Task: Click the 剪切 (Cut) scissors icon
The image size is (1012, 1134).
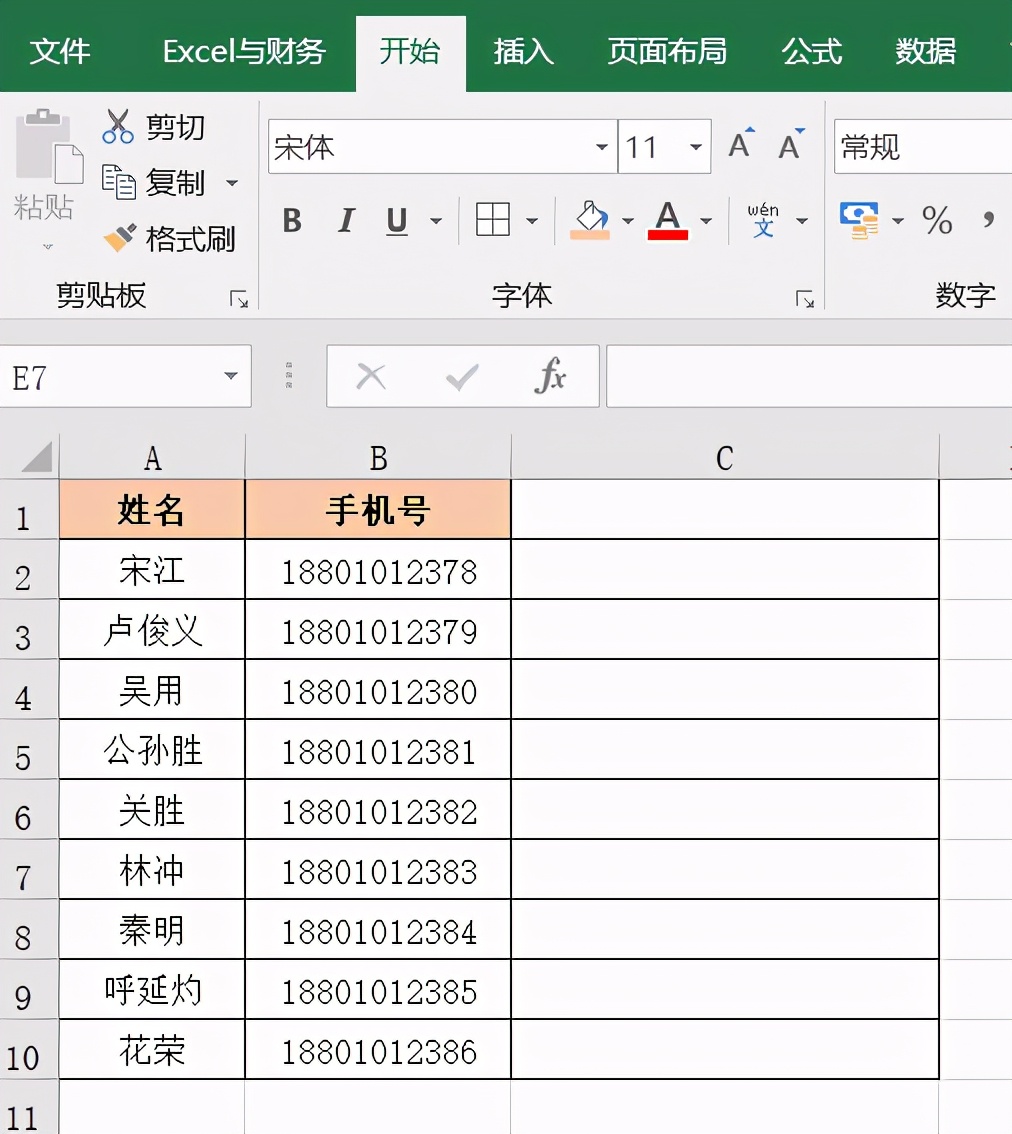Action: (118, 127)
